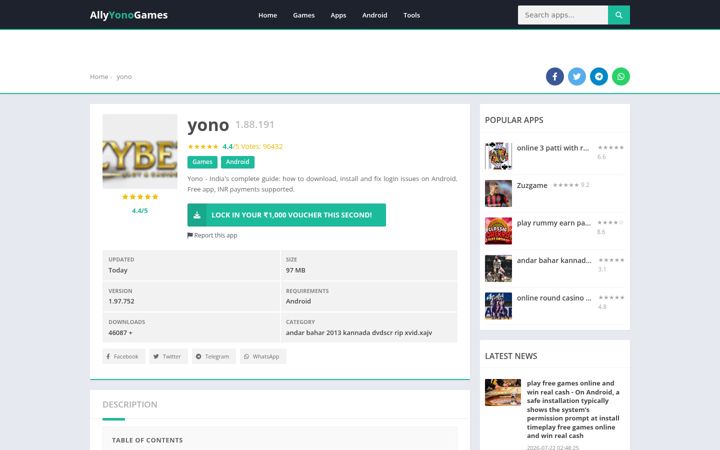Open the Apps menu item
Viewport: 720px width, 450px height.
(338, 15)
